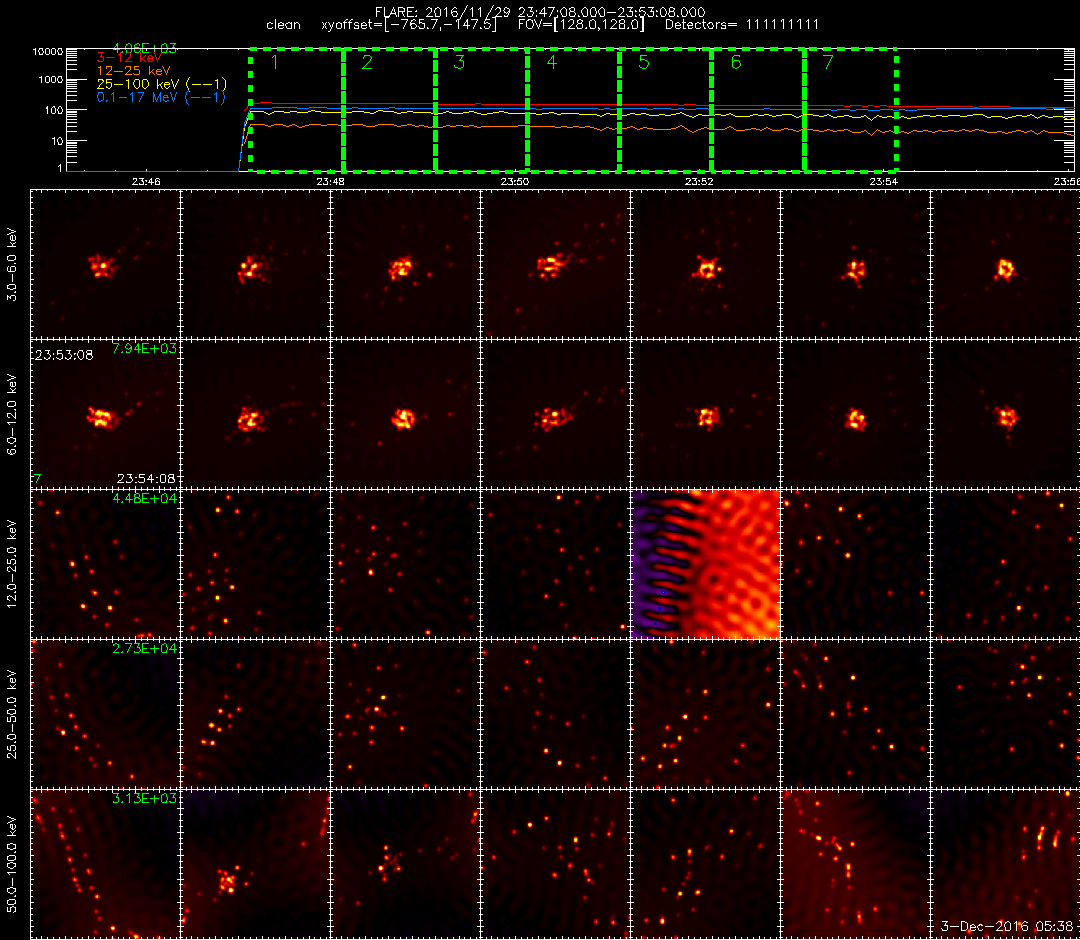Open the 12-25 keV panel with purple striped artifact
1080x940 pixels.
point(705,564)
